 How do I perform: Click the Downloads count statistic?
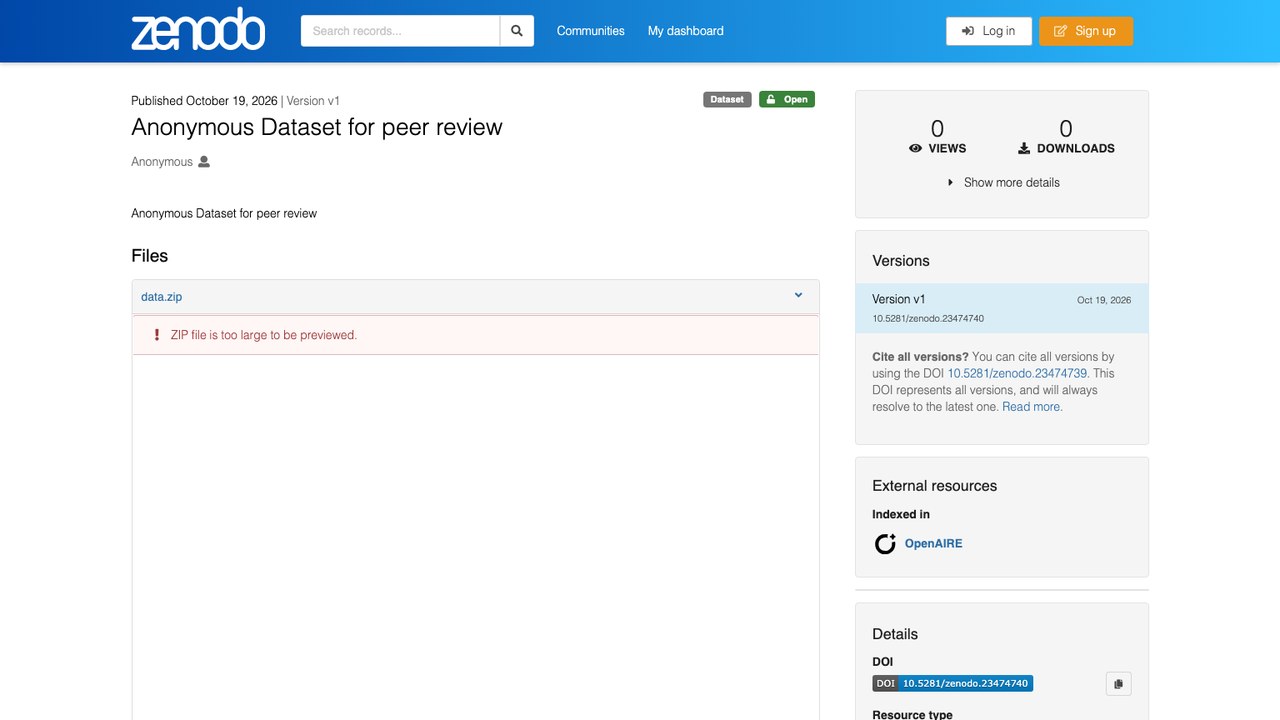(1066, 137)
